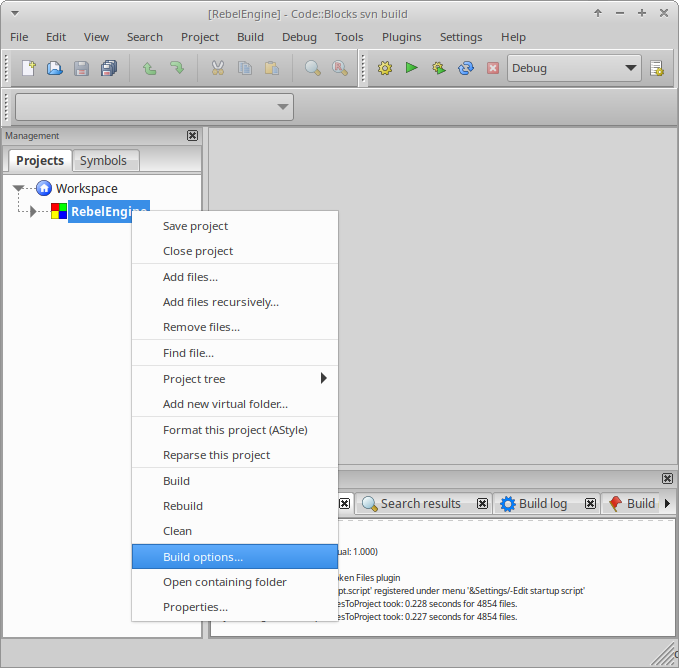679x668 pixels.
Task: Open the Help menu
Action: pyautogui.click(x=513, y=37)
